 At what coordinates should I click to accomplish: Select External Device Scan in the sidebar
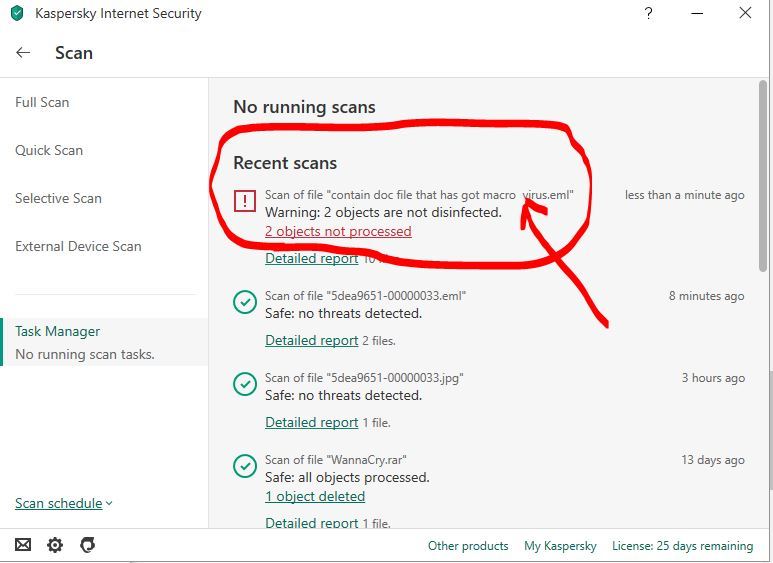(x=78, y=246)
